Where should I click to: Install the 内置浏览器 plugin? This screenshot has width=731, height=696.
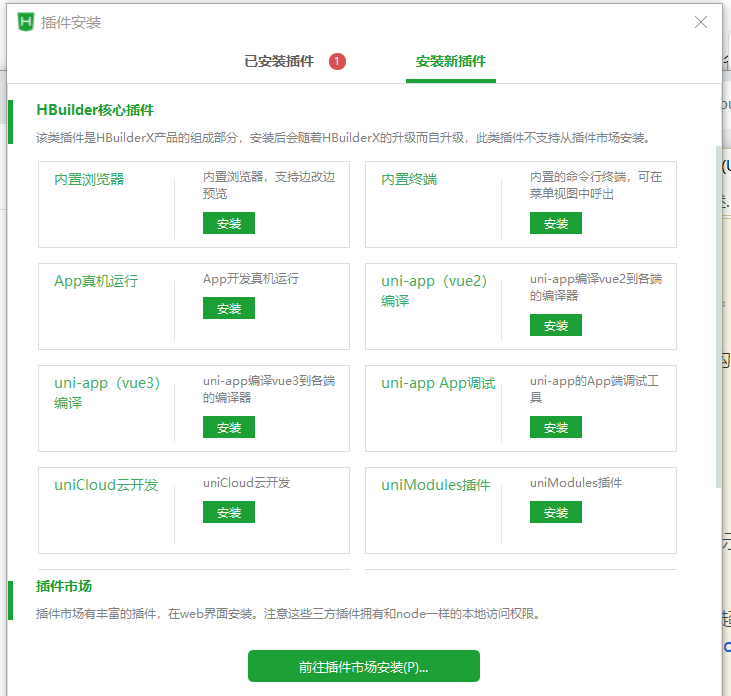229,223
